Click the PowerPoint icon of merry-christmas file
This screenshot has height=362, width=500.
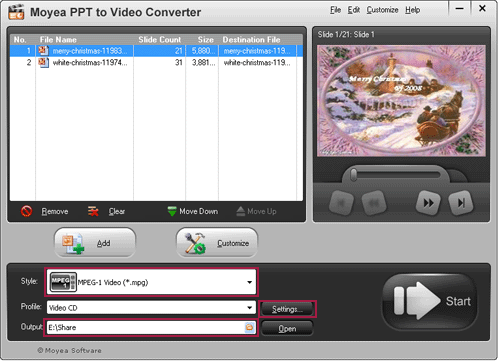coord(43,51)
